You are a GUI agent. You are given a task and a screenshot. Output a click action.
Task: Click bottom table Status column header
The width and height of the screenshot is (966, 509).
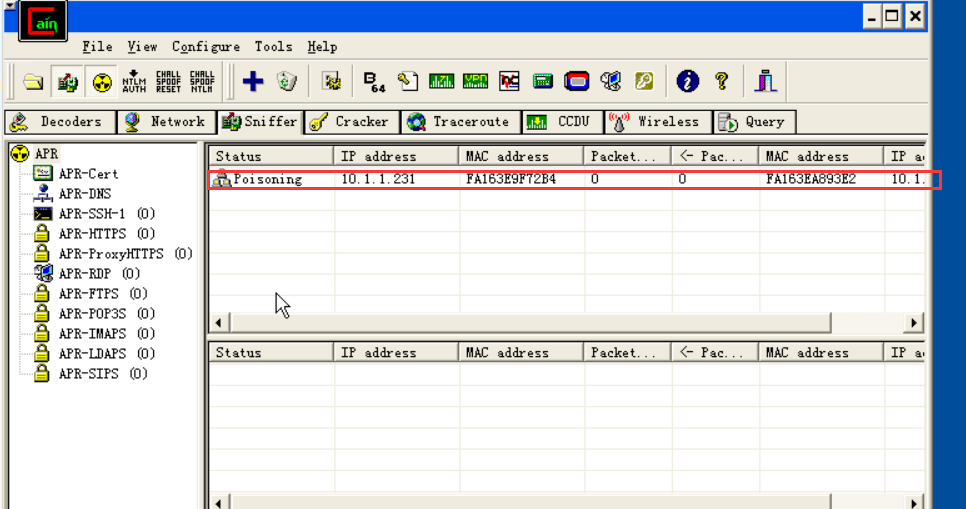pyautogui.click(x=272, y=352)
